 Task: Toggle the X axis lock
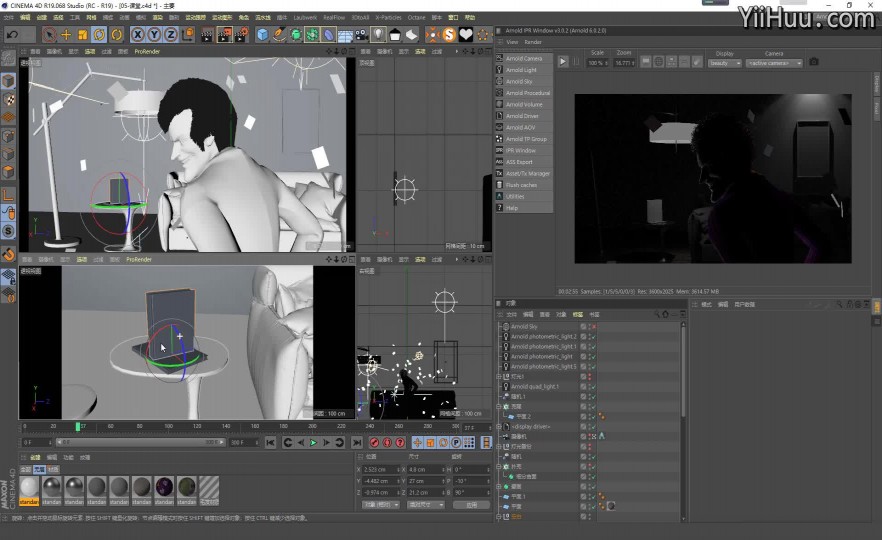pyautogui.click(x=137, y=35)
